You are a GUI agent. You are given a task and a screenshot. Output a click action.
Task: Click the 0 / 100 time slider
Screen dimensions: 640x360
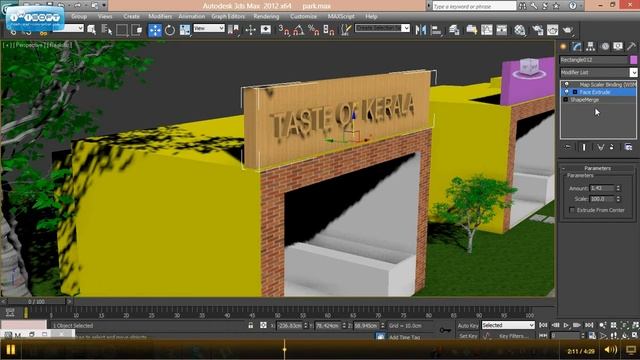tap(36, 302)
